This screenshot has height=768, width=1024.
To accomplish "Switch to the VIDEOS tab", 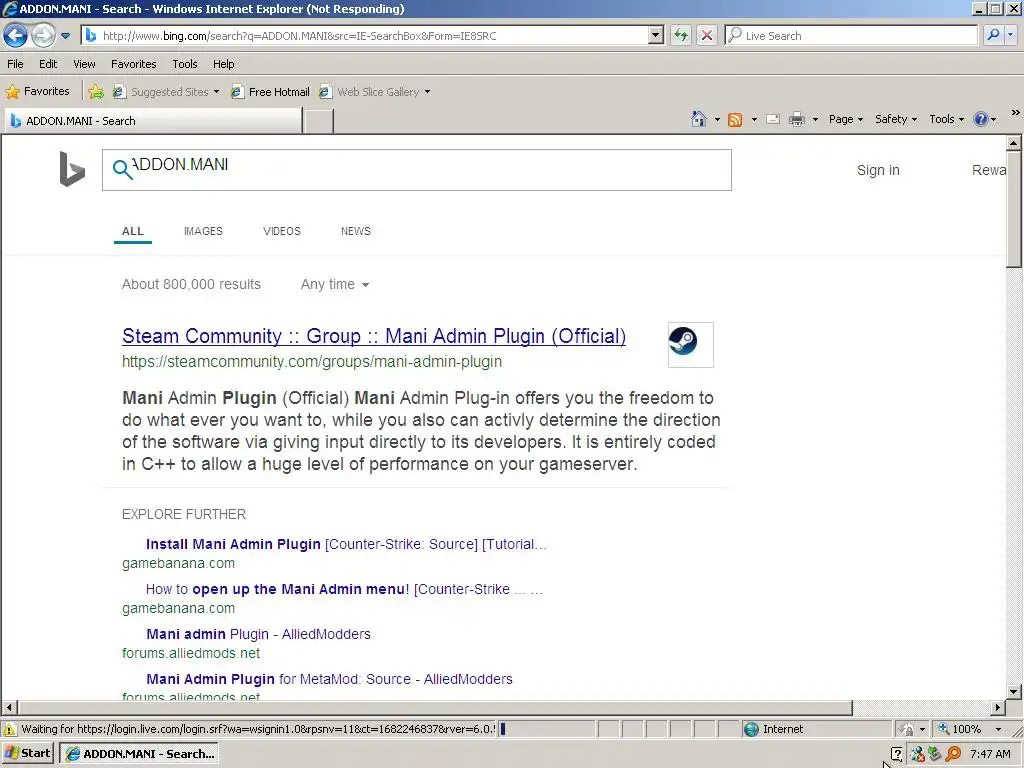I will (x=281, y=231).
